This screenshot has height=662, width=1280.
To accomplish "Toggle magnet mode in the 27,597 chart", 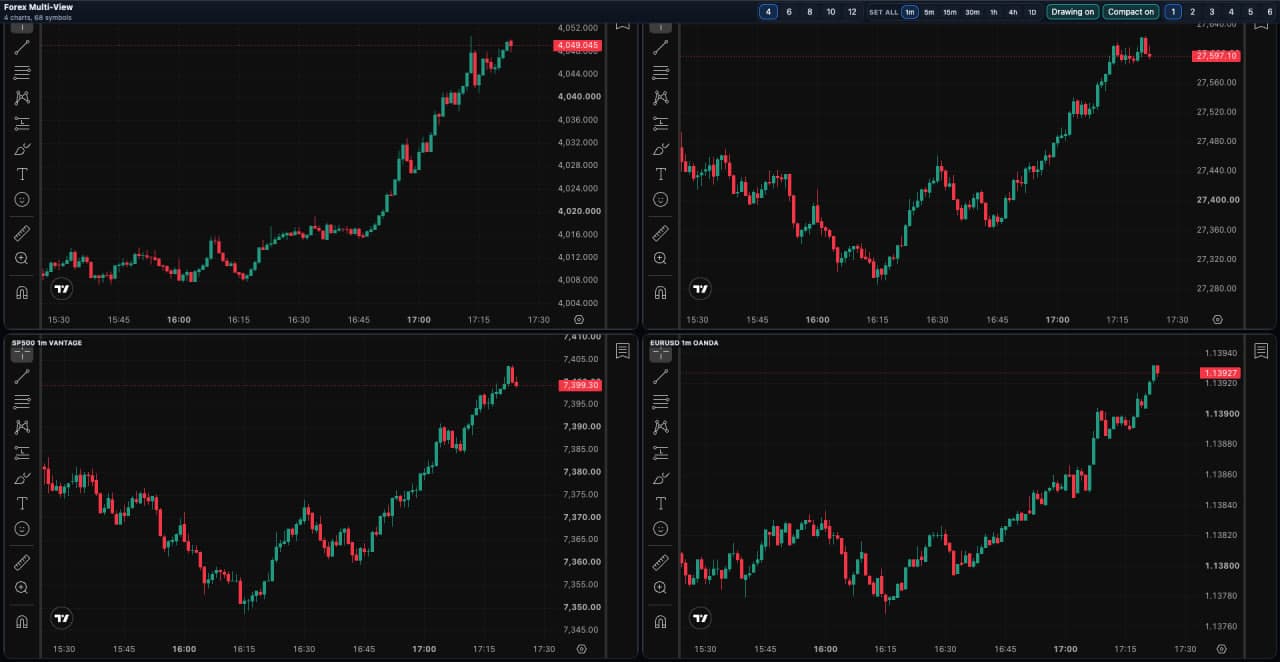I will point(660,293).
